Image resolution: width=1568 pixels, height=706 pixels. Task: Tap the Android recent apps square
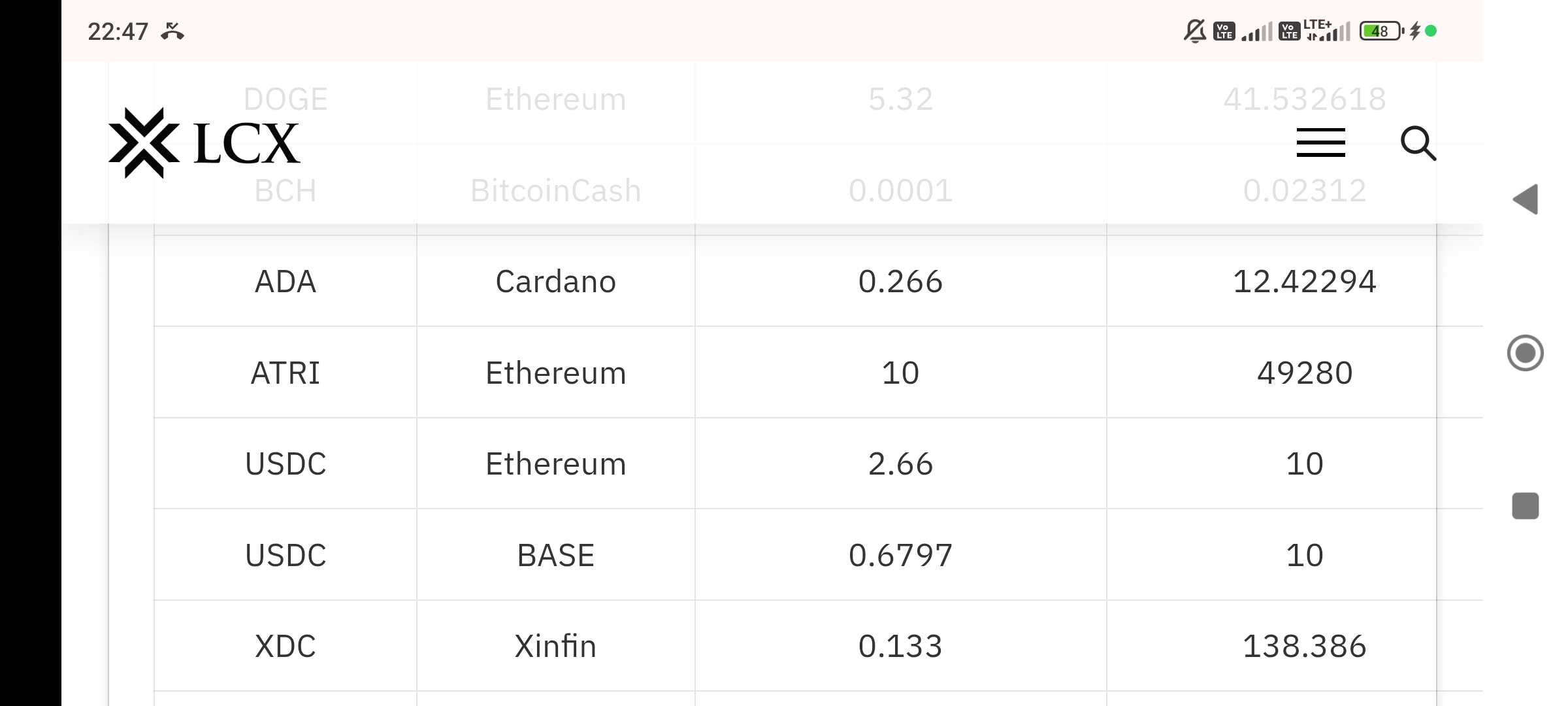click(x=1526, y=506)
